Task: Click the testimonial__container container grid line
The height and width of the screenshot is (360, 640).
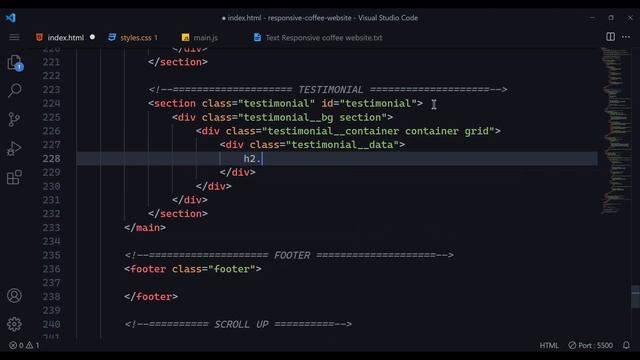Action: point(348,131)
